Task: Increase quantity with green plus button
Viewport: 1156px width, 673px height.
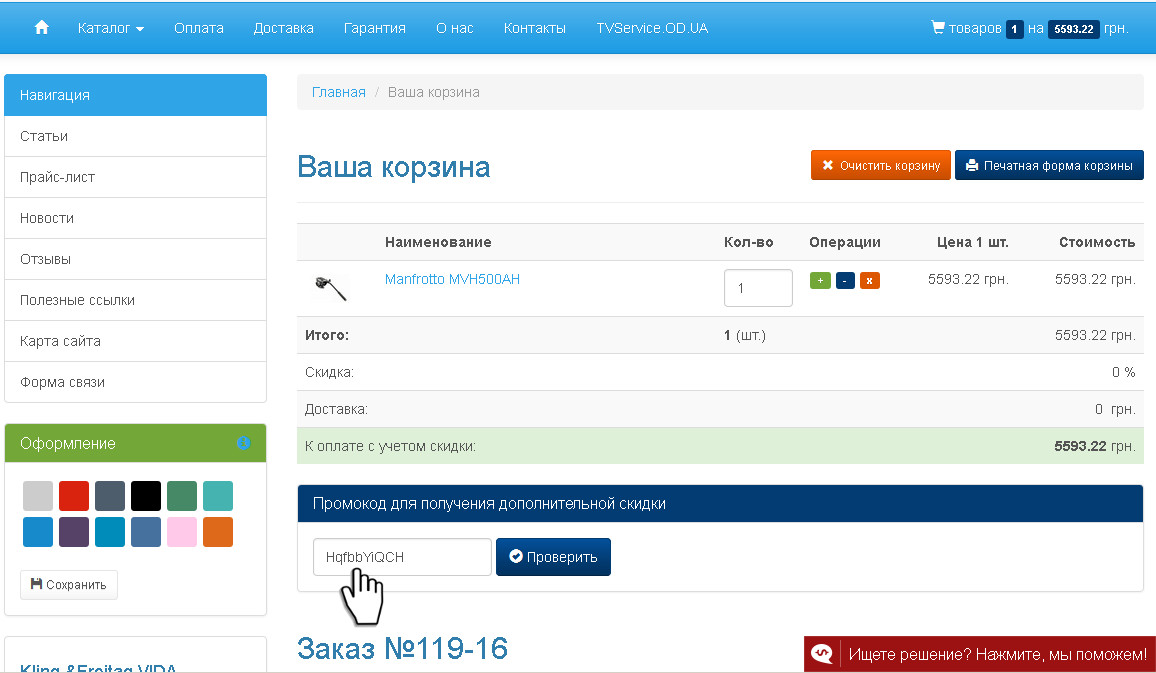Action: pos(820,281)
